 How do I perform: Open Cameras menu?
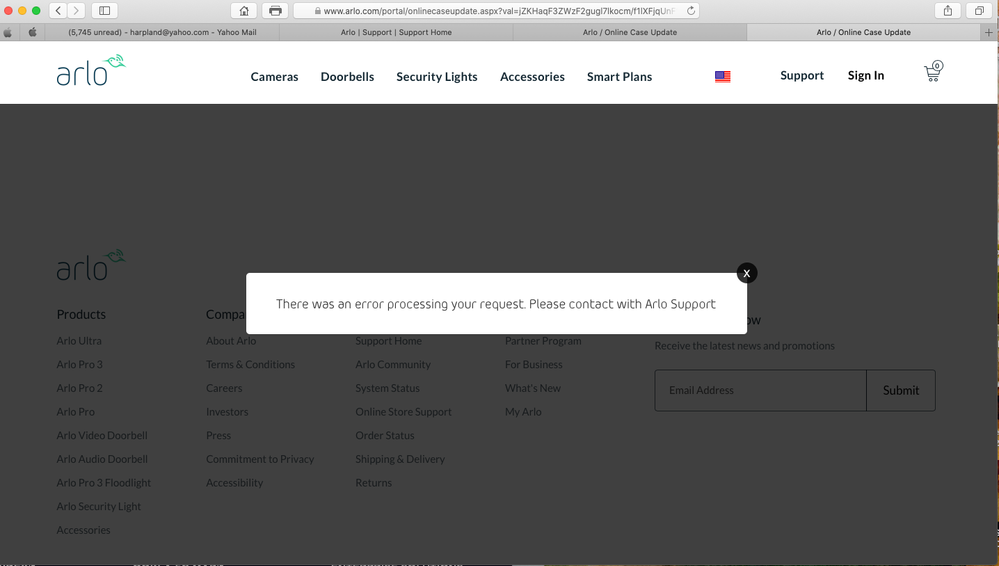[274, 76]
